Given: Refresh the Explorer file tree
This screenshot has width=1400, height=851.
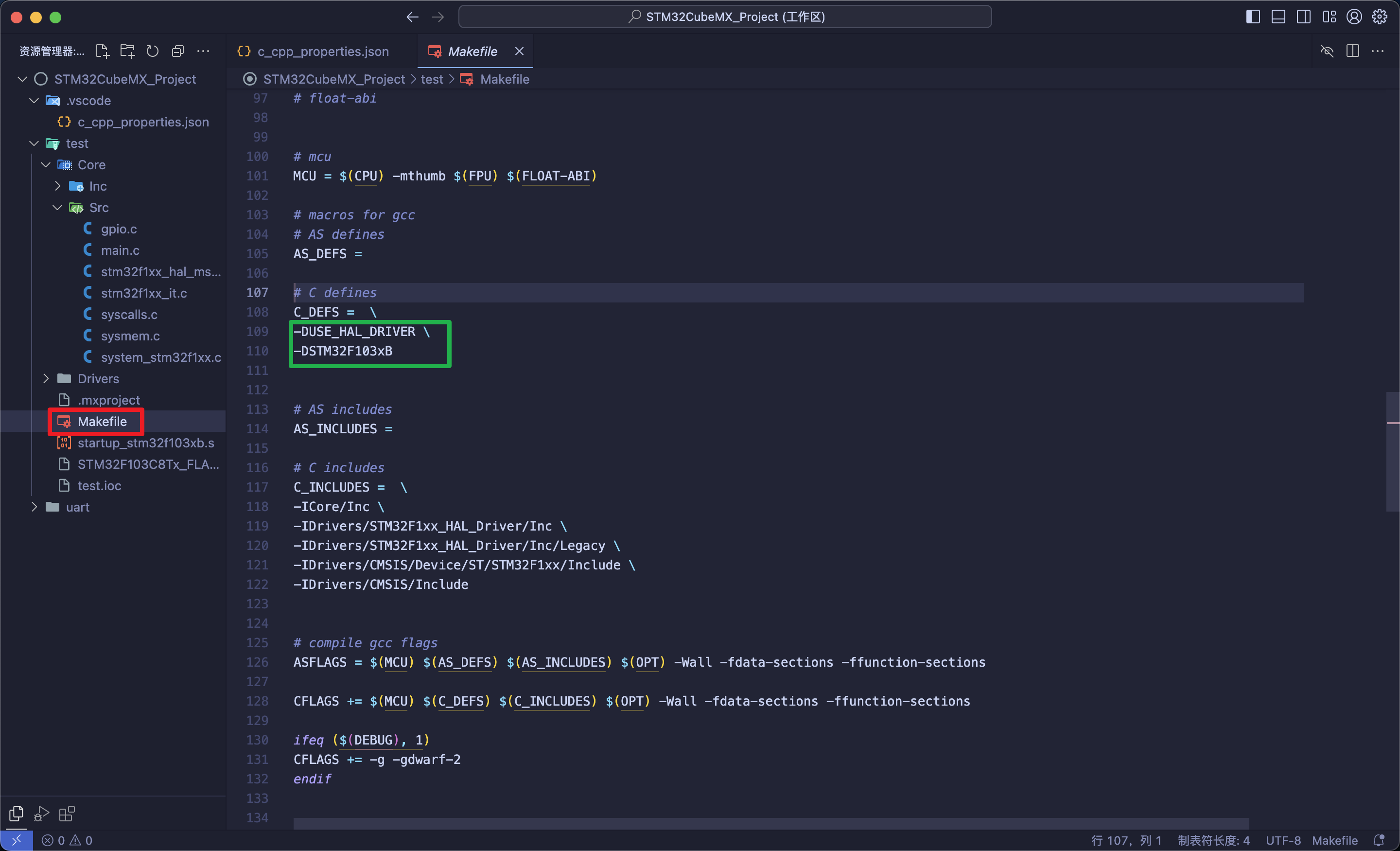Looking at the screenshot, I should 152,51.
